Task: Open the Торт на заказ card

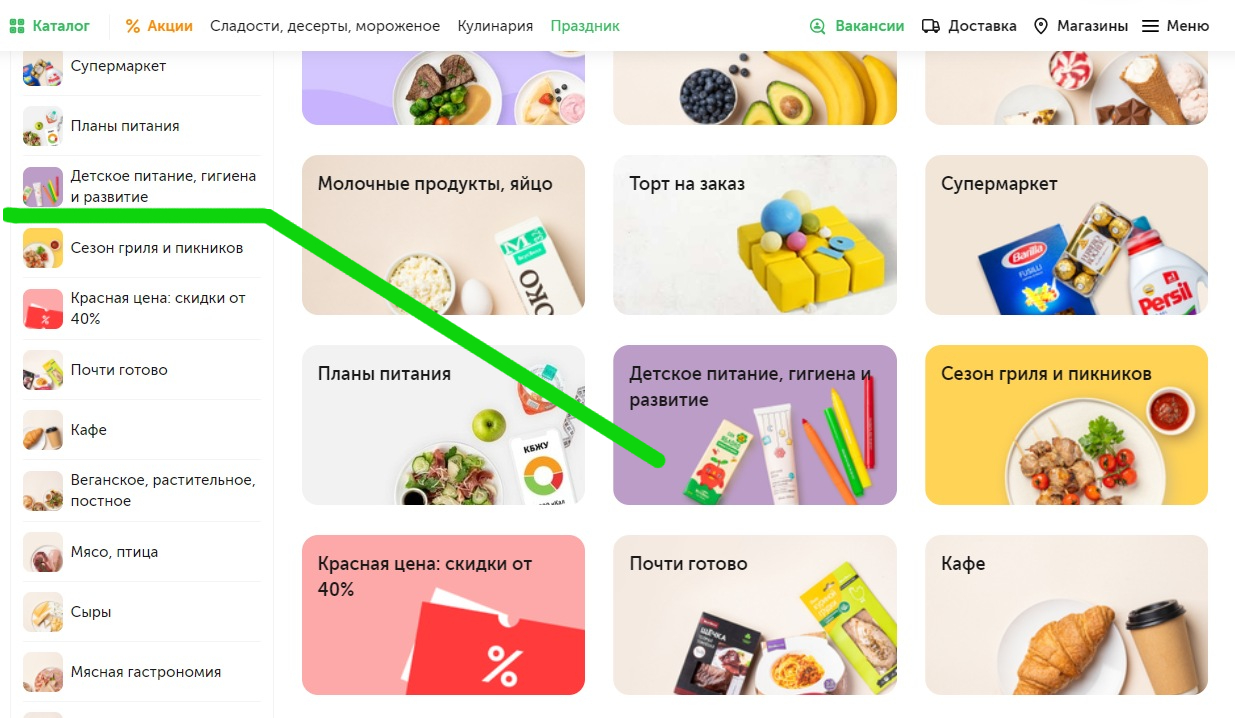Action: point(755,235)
